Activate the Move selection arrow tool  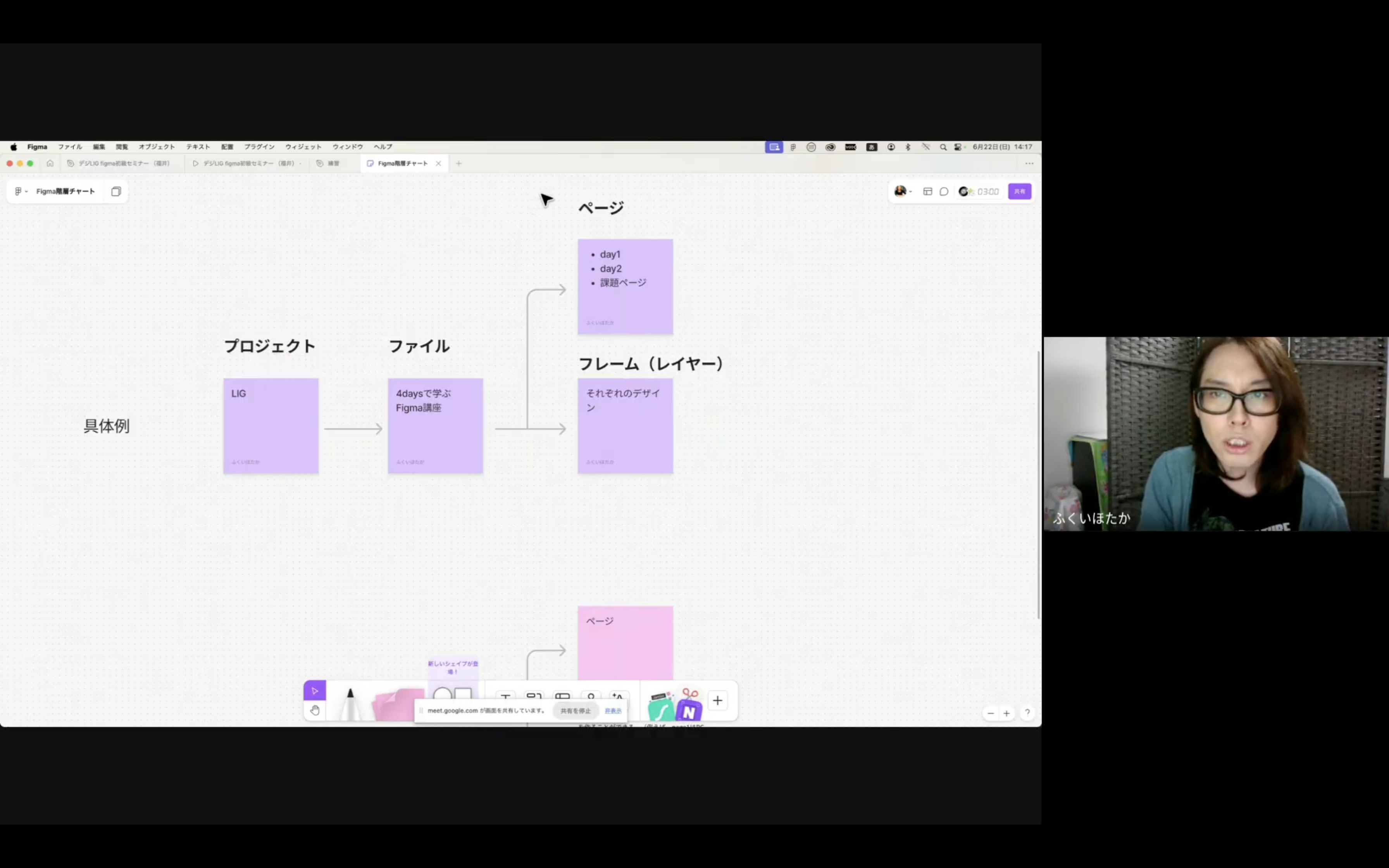coord(315,691)
